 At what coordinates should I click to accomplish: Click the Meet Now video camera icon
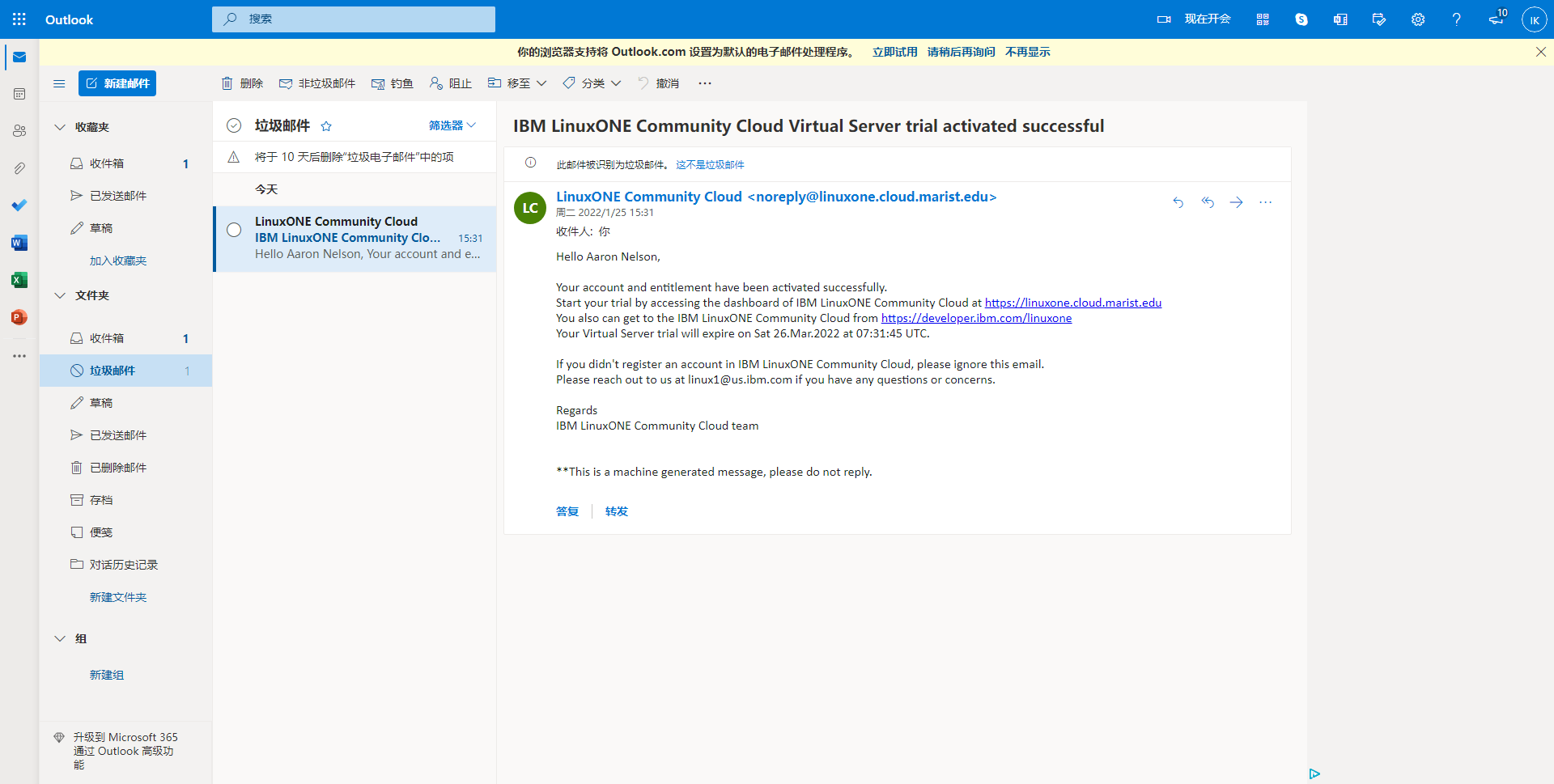(1164, 19)
